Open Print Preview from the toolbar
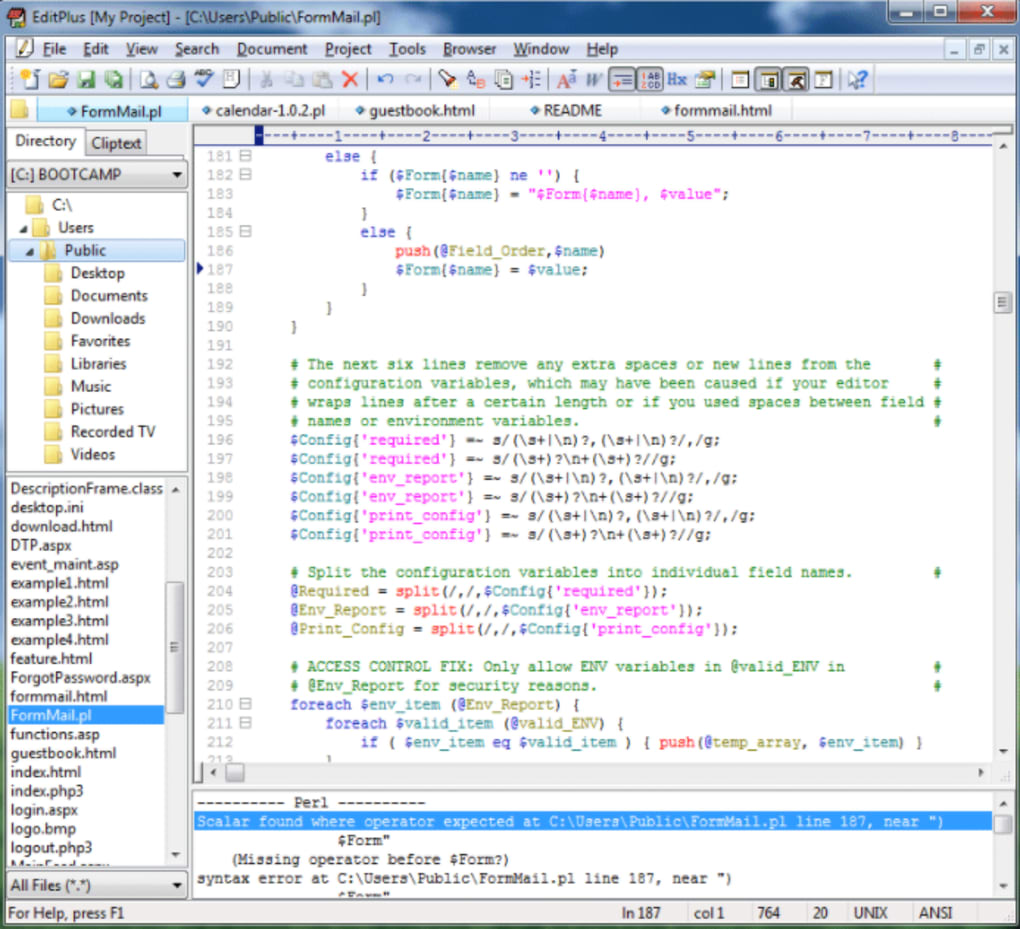 point(148,79)
